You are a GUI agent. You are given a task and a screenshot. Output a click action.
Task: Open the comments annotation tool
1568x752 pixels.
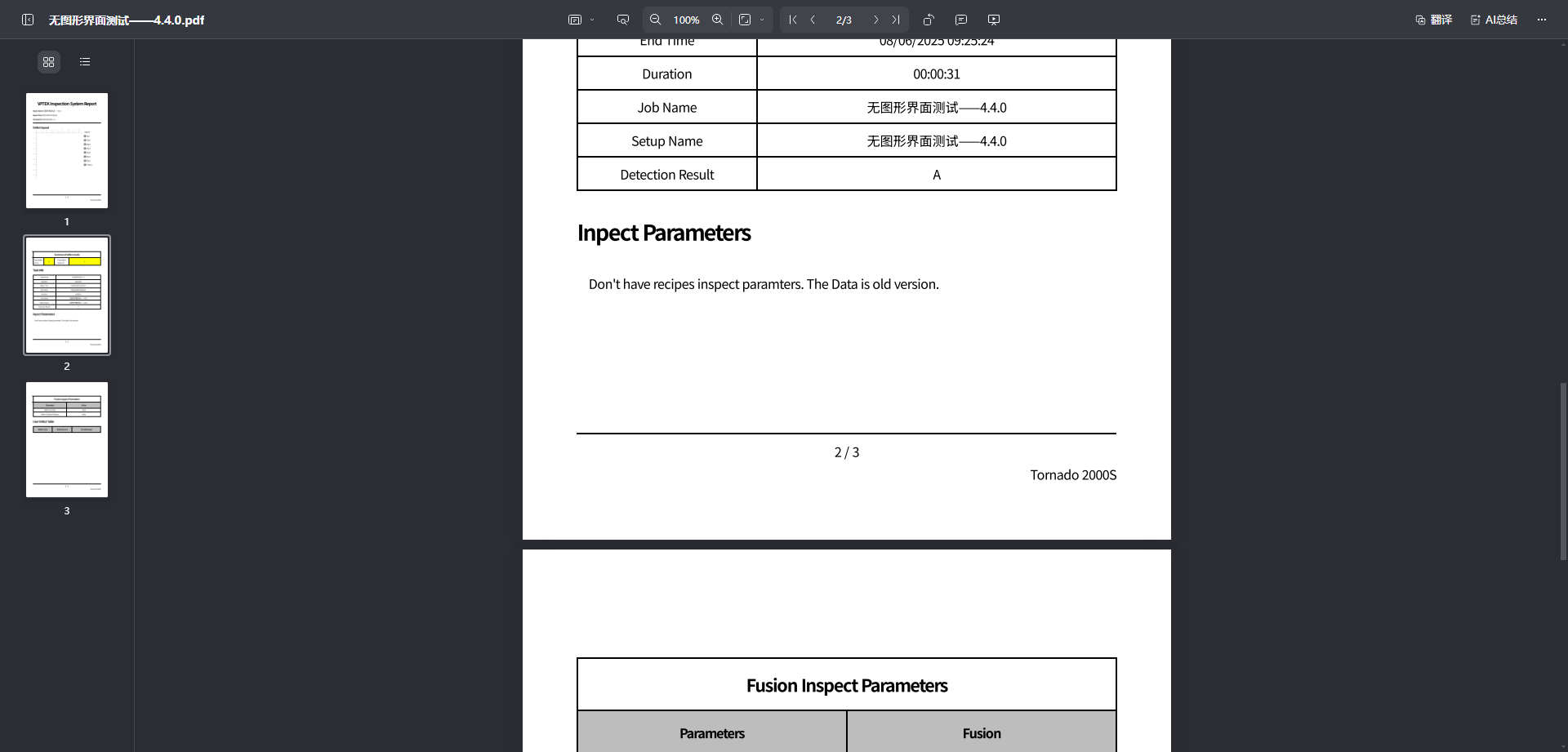961,20
